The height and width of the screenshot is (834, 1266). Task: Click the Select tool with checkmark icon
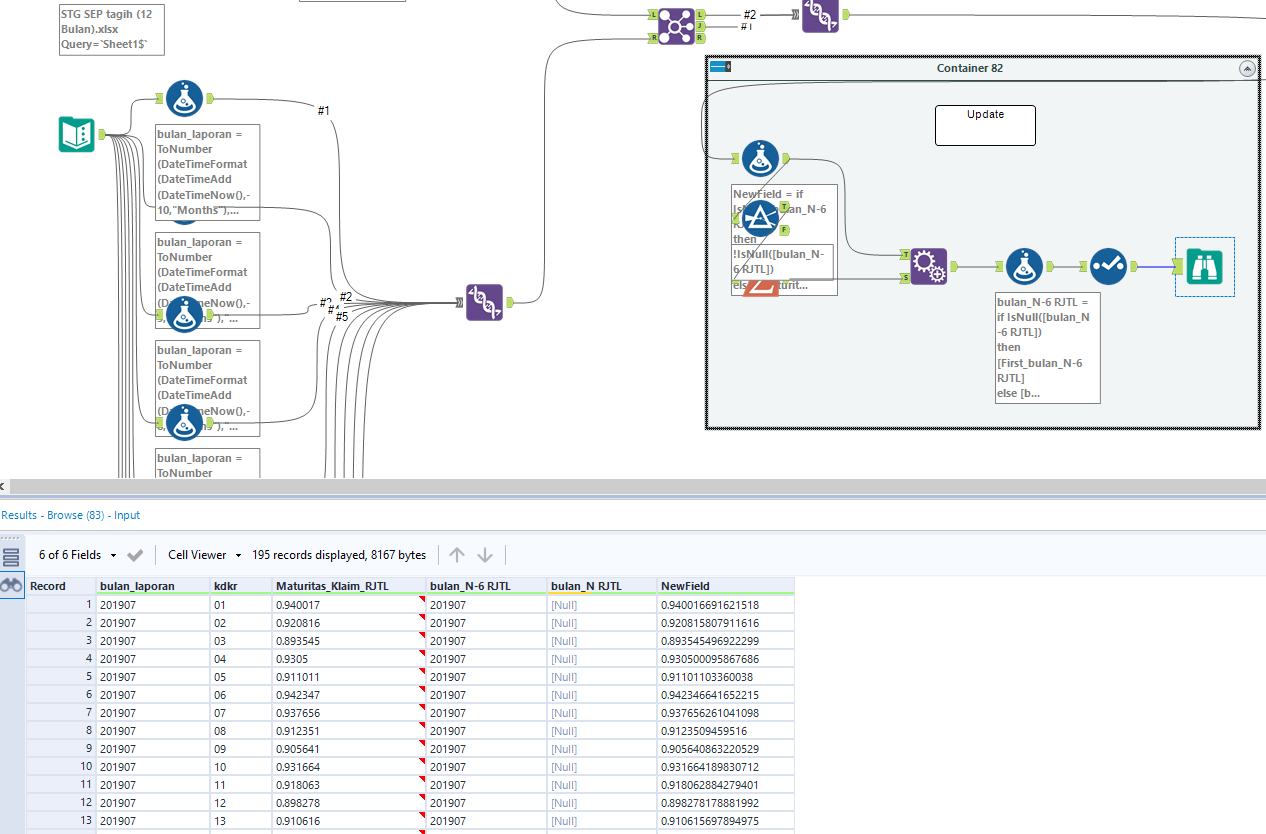[1108, 267]
